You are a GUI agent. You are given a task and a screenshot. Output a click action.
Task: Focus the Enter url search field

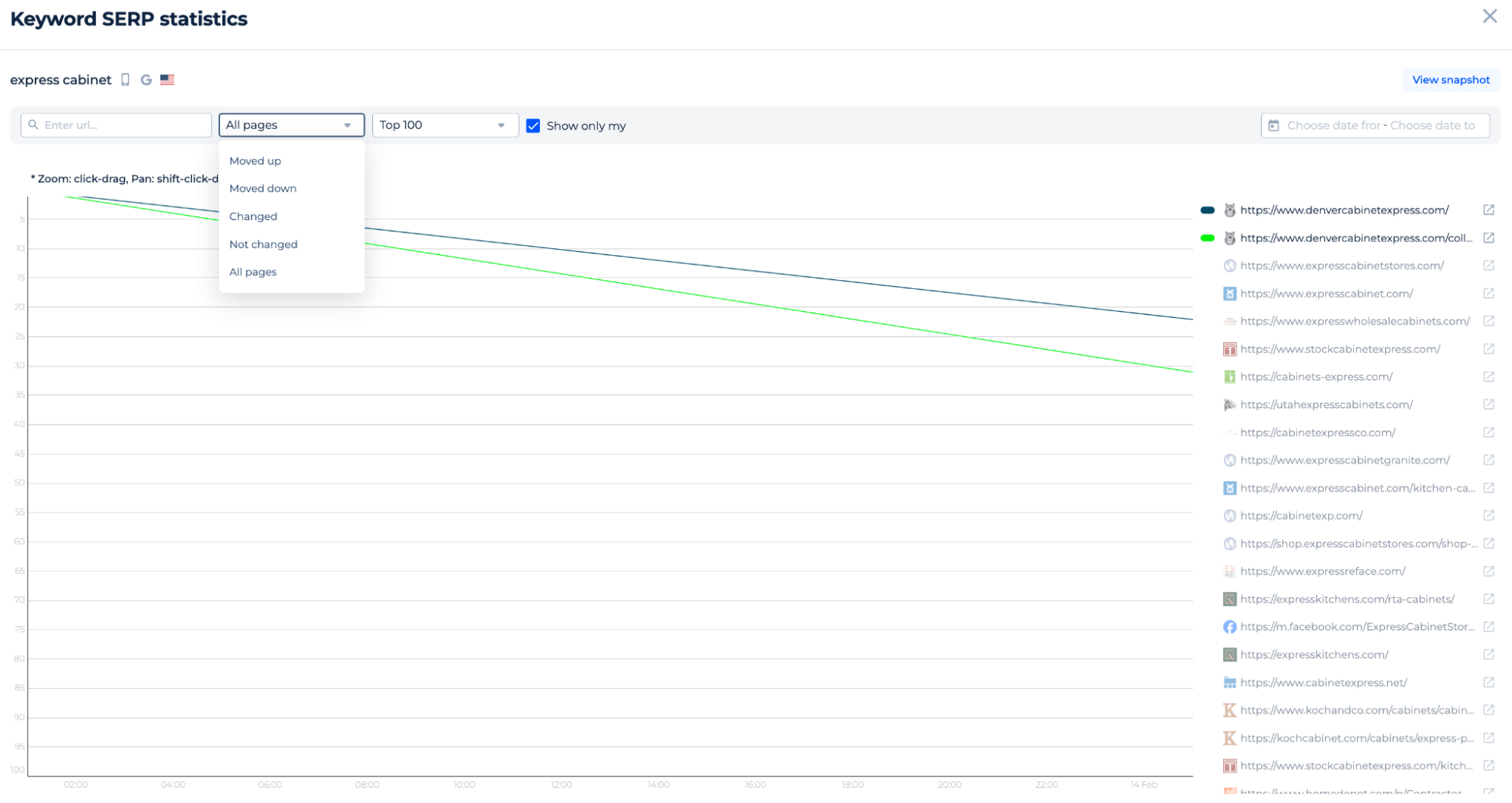pyautogui.click(x=116, y=125)
